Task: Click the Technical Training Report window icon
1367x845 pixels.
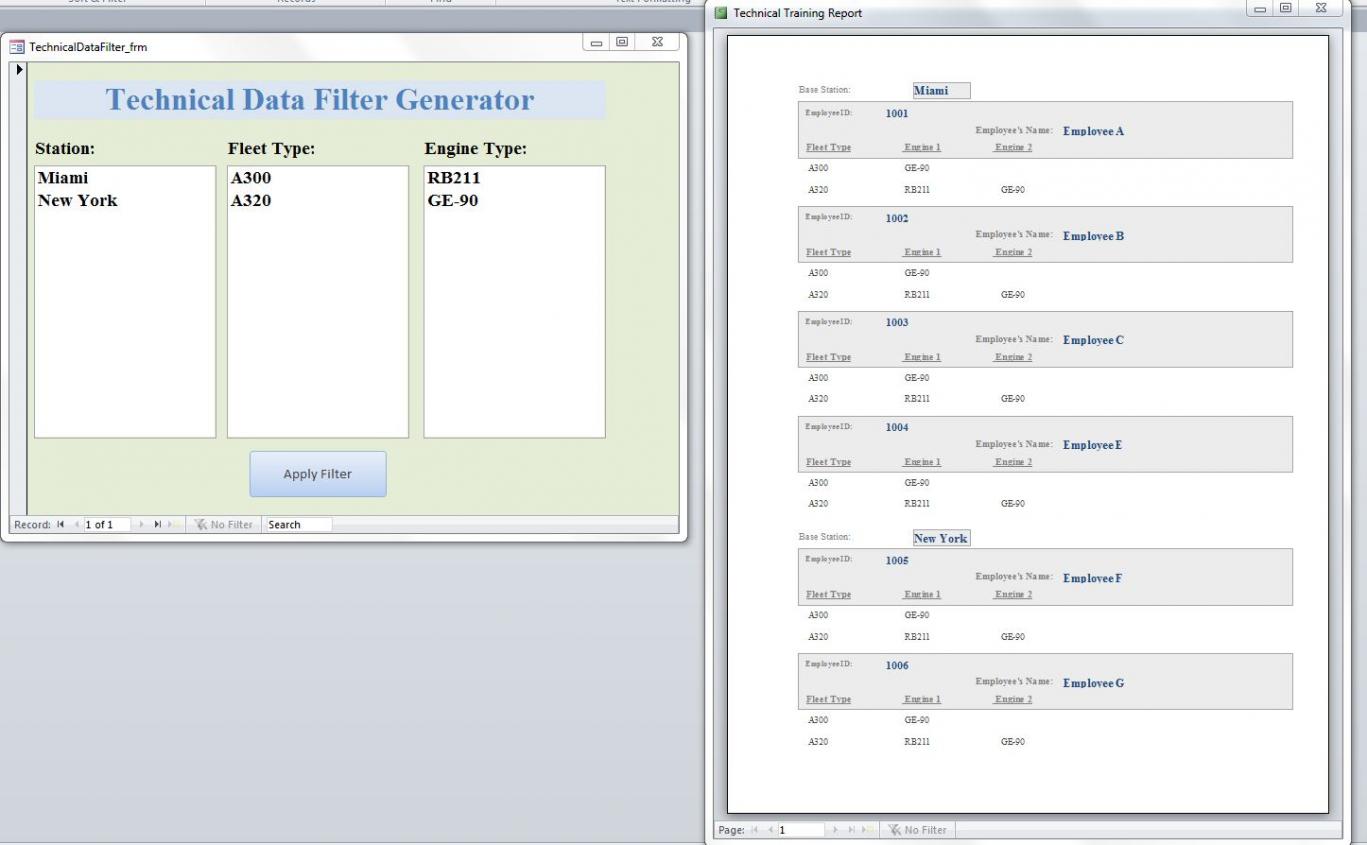Action: click(x=721, y=13)
